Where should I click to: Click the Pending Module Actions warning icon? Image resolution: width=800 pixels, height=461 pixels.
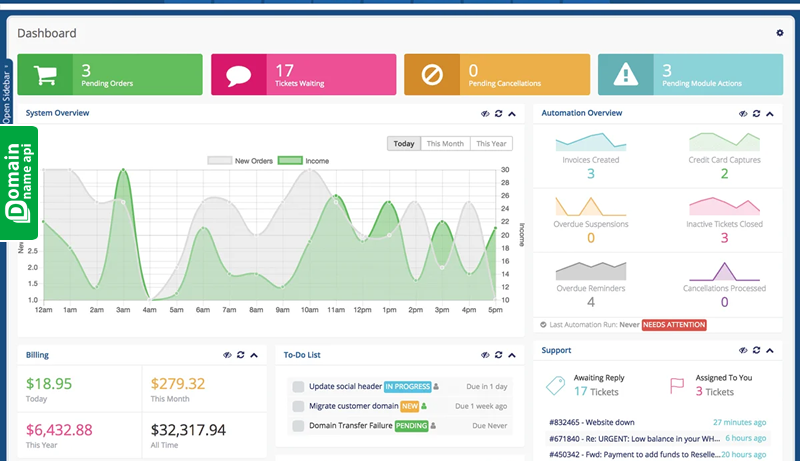coord(626,75)
